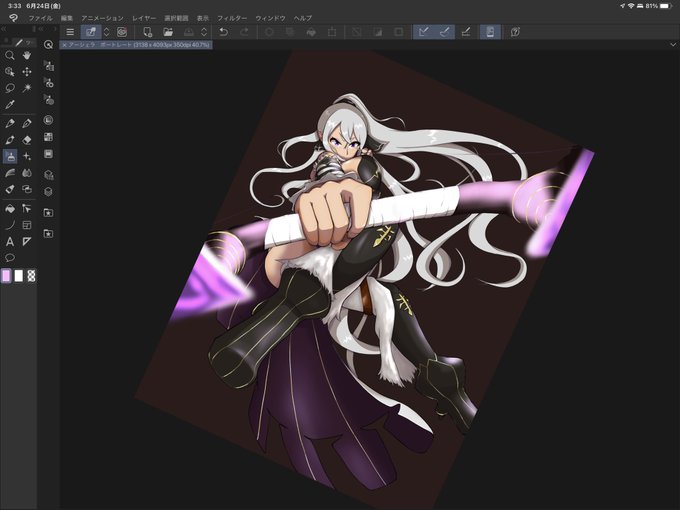This screenshot has height=510, width=680.
Task: Select the highlighted Airbrush tool
Action: [10, 156]
